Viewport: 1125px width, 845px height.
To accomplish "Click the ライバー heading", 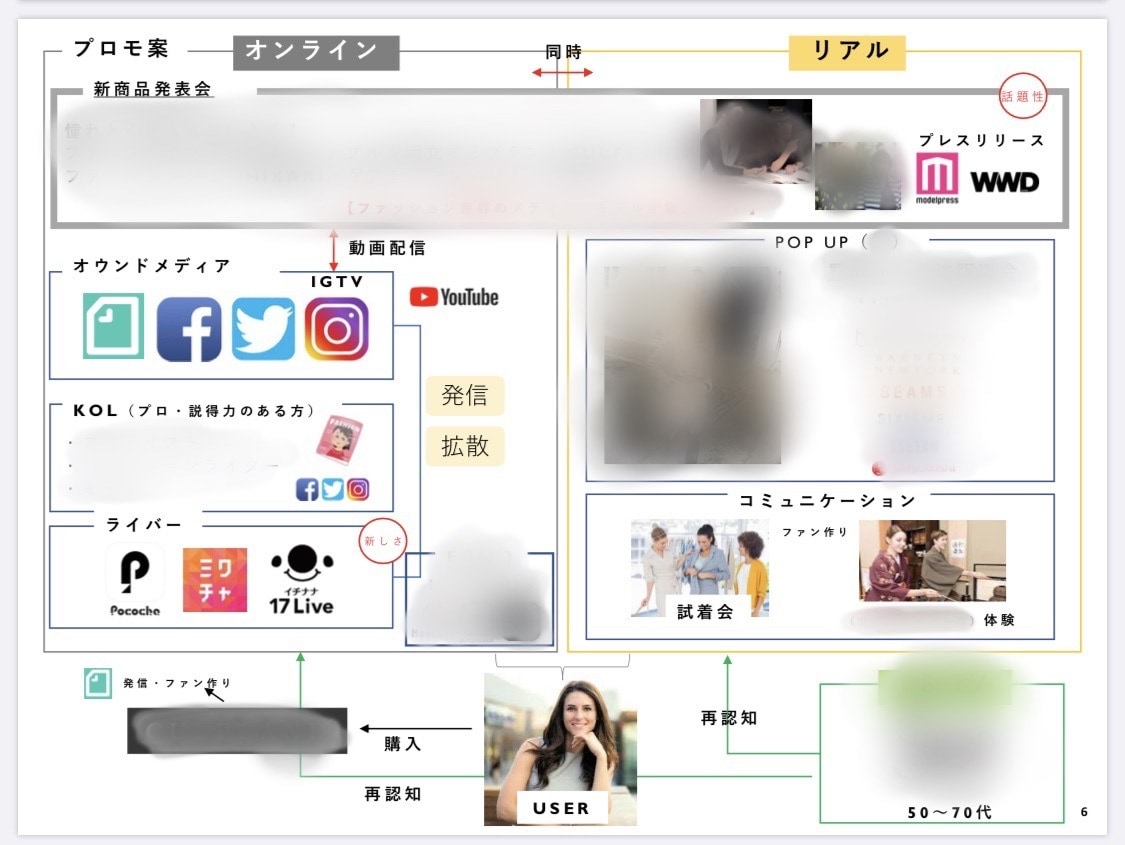I will [x=143, y=524].
